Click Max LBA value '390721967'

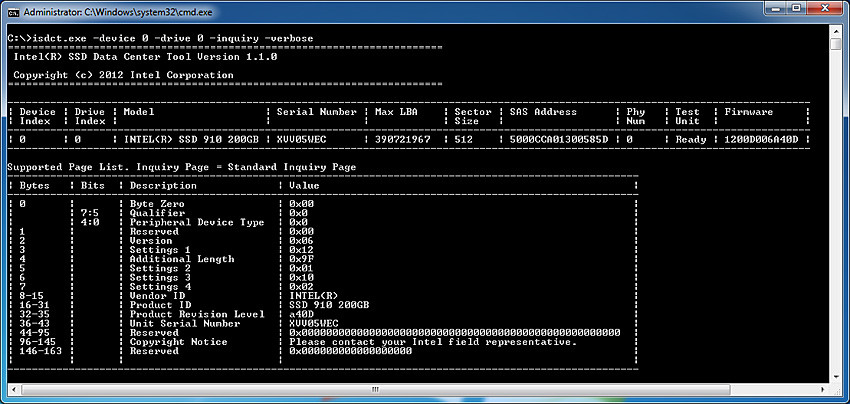coord(403,139)
